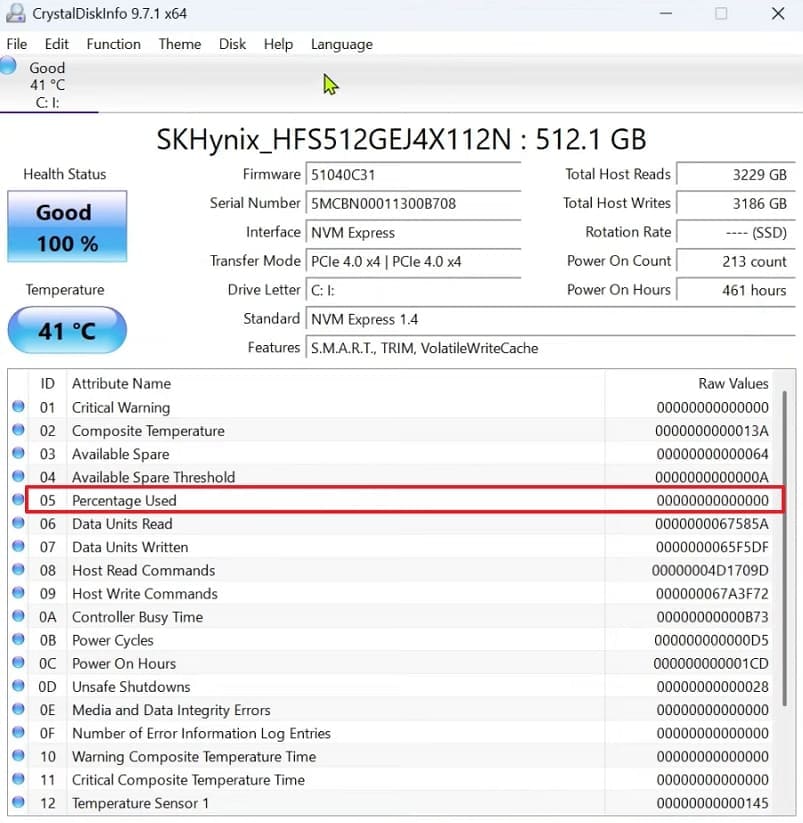803x823 pixels.
Task: Click the status dot for Media and Data Integrity Errors
Action: pyautogui.click(x=18, y=709)
